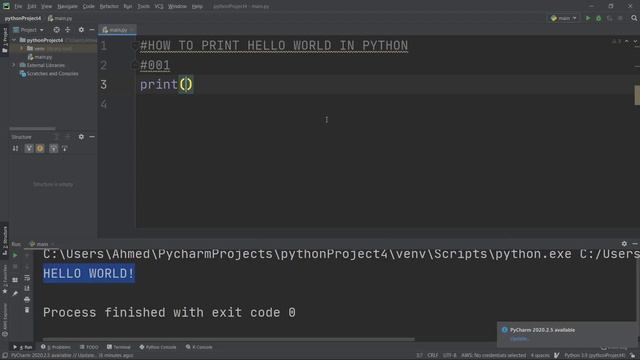Screen dimensions: 640x360
Task: Click the scroll-to-end icon in Run console
Action: click(x=27, y=289)
